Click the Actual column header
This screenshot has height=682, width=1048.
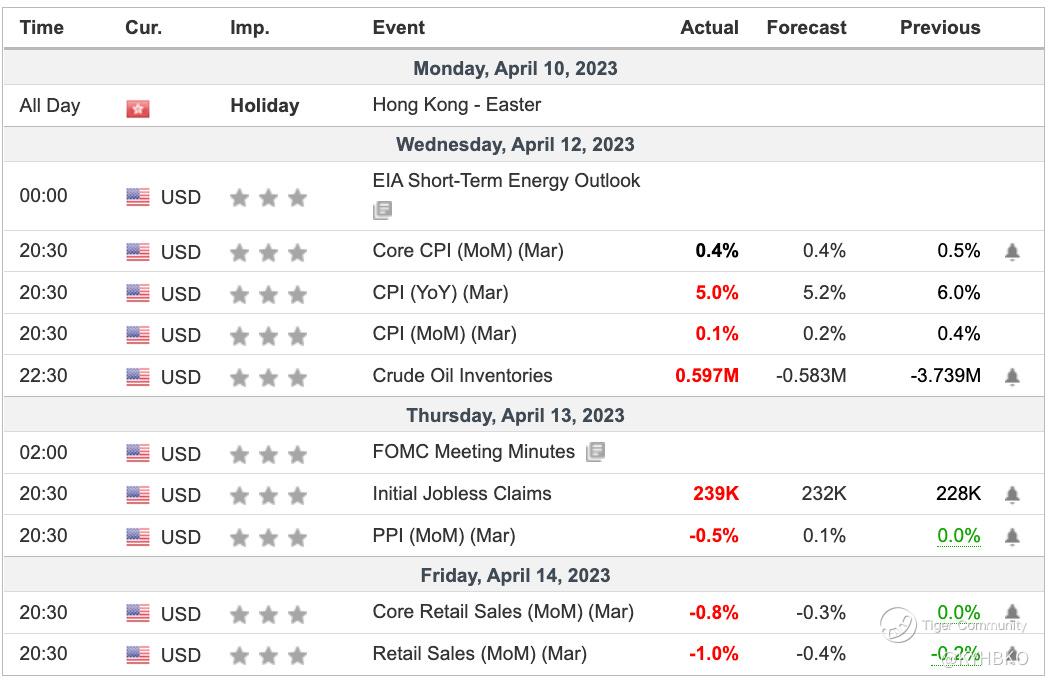709,28
